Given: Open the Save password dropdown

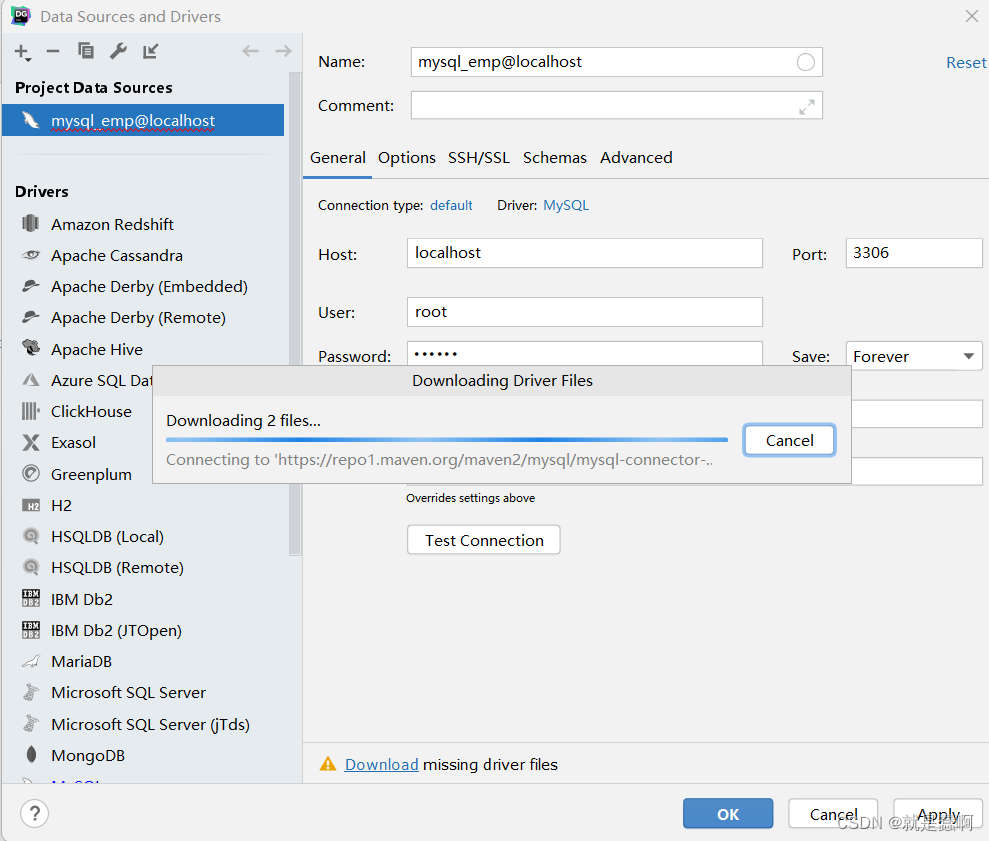Looking at the screenshot, I should tap(914, 356).
